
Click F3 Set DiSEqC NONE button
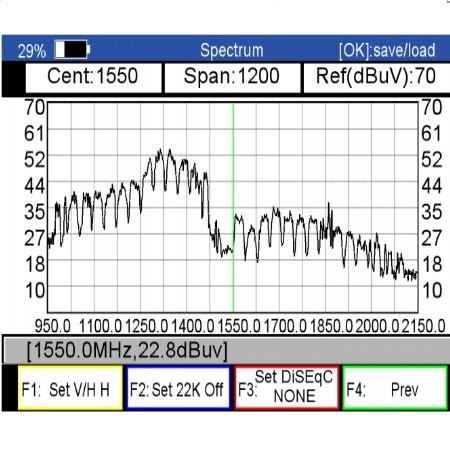pyautogui.click(x=287, y=388)
